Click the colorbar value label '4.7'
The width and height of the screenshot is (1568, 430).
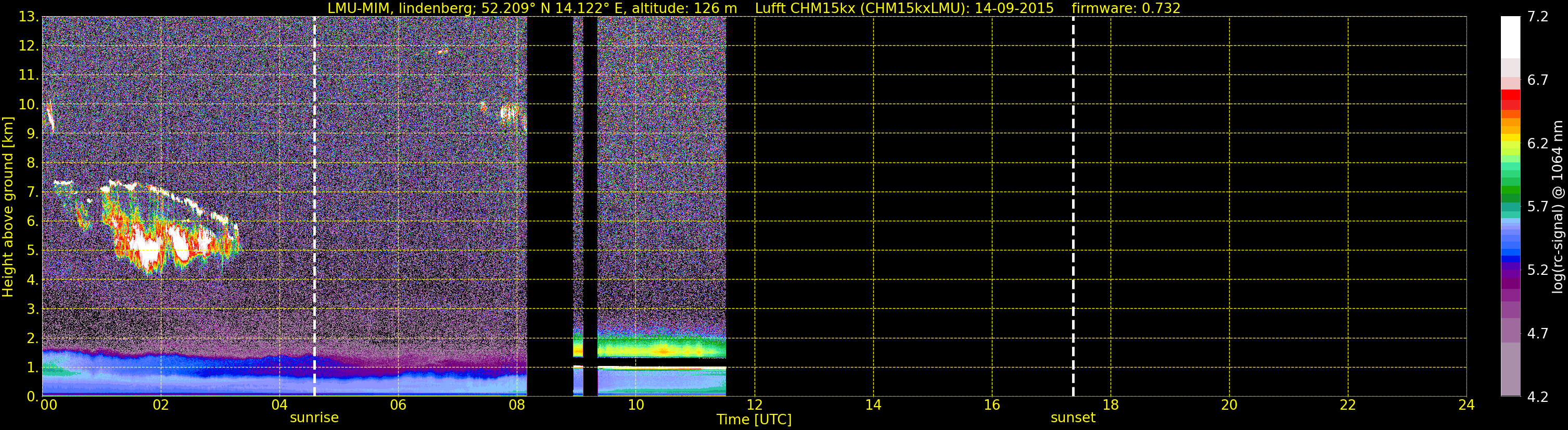pyautogui.click(x=1538, y=333)
